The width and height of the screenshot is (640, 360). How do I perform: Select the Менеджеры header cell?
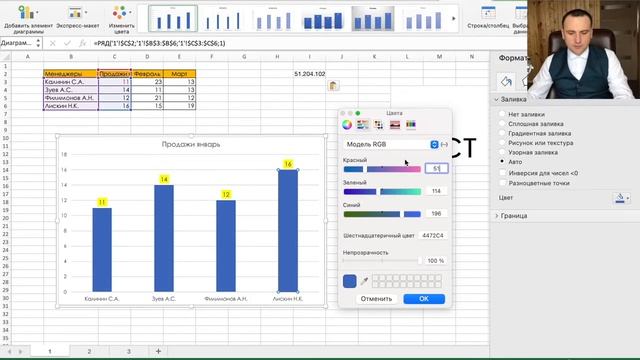tap(71, 74)
